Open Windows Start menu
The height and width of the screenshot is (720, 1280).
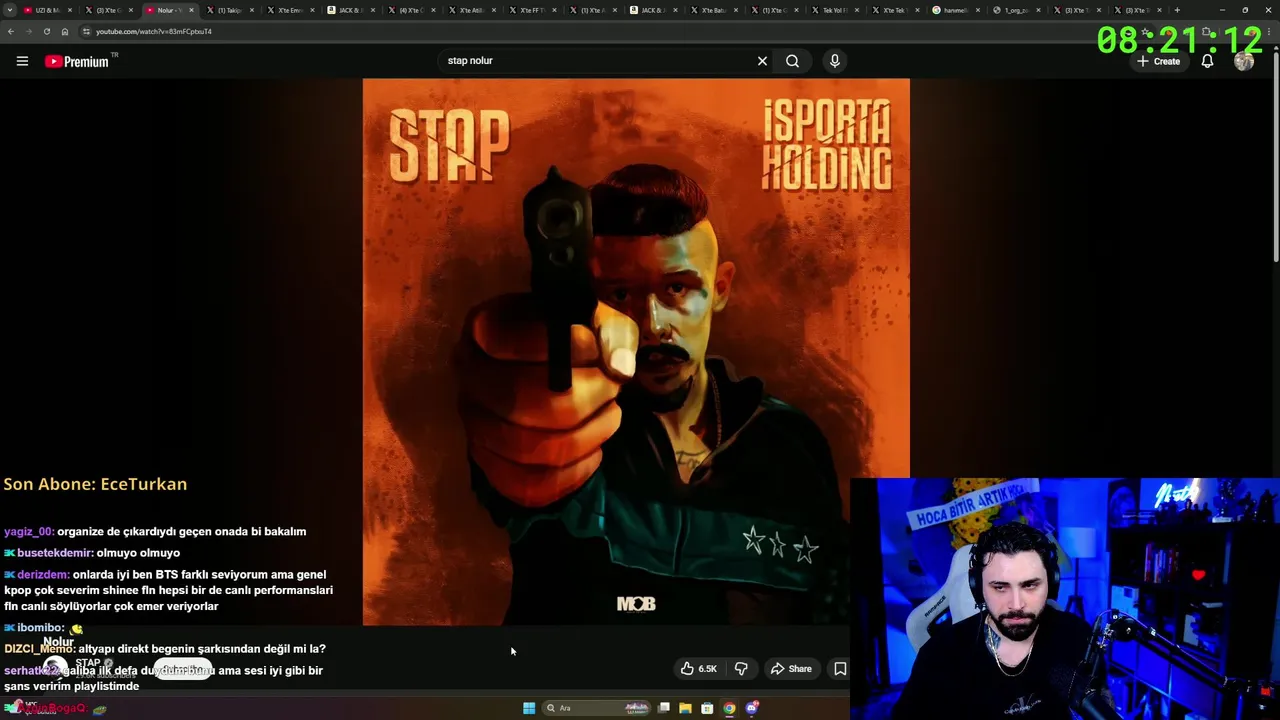click(528, 708)
